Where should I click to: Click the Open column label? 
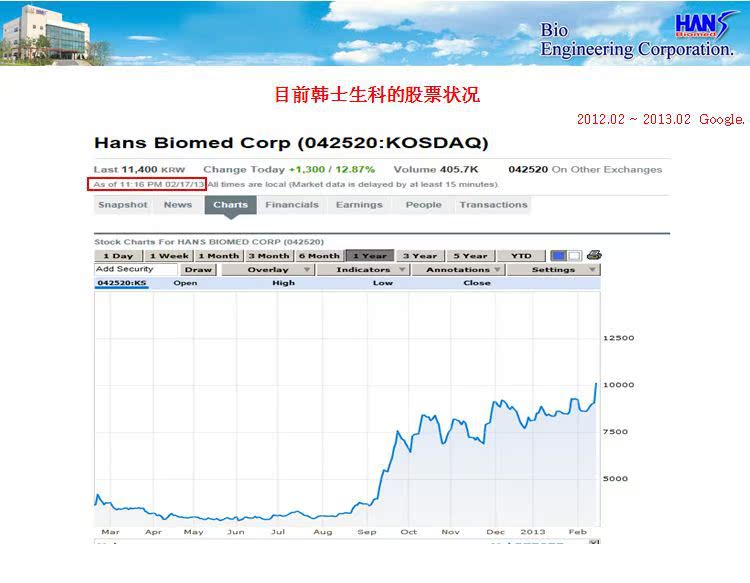(185, 283)
